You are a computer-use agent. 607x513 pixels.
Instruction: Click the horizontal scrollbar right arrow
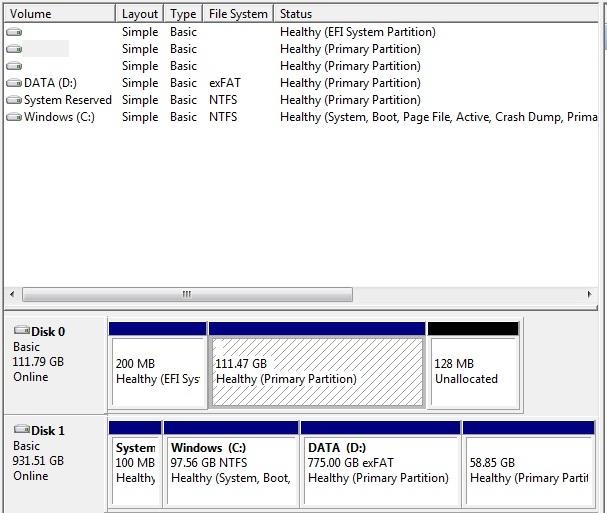[x=590, y=295]
